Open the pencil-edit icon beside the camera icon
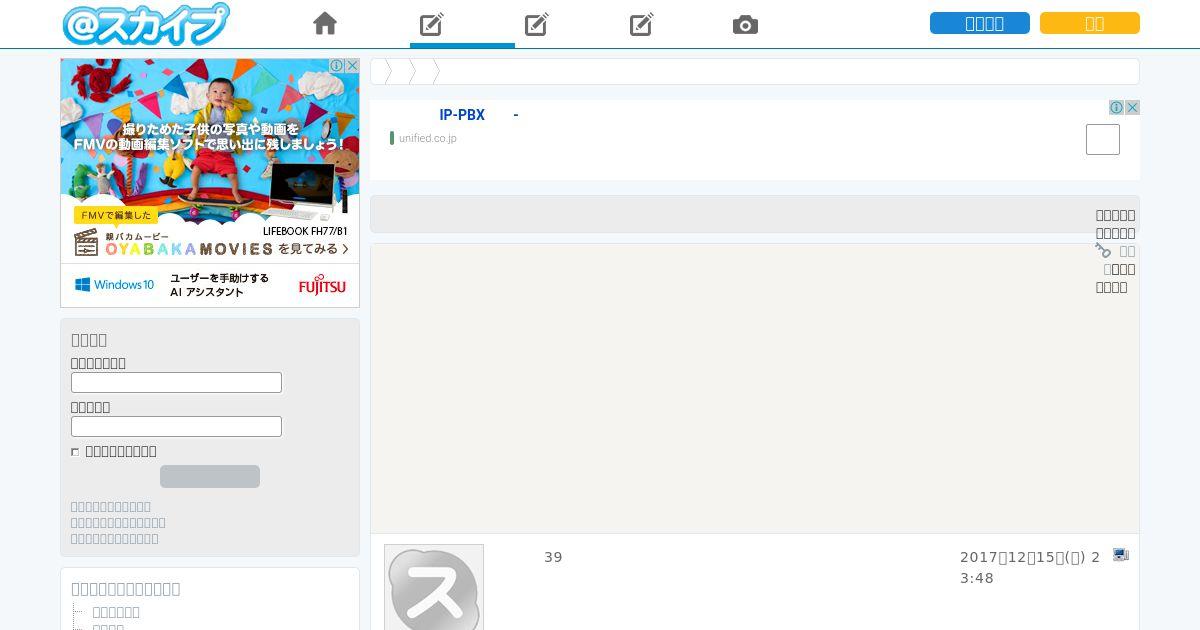Viewport: 1200px width, 630px height. (x=642, y=24)
